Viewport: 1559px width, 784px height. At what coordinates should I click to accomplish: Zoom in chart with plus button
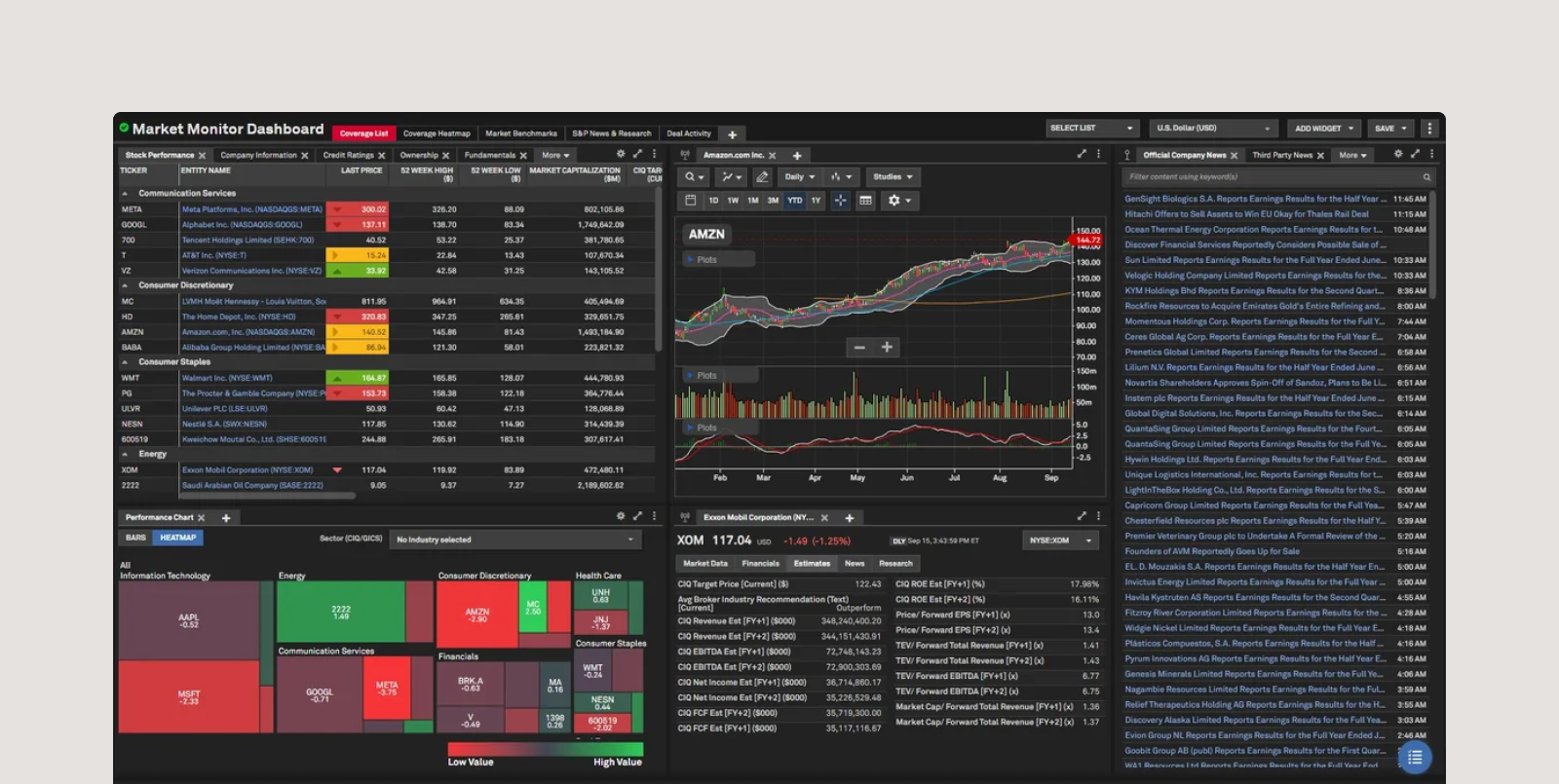point(887,347)
